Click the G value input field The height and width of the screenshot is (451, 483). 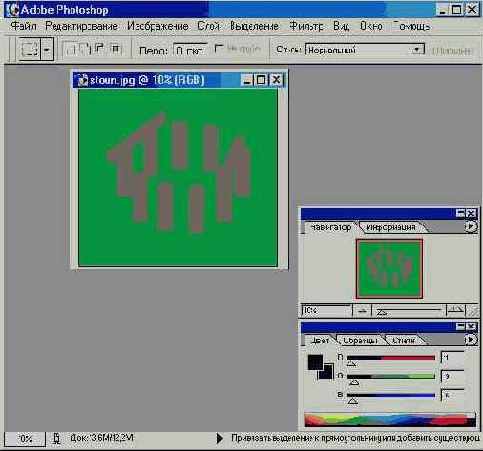452,376
